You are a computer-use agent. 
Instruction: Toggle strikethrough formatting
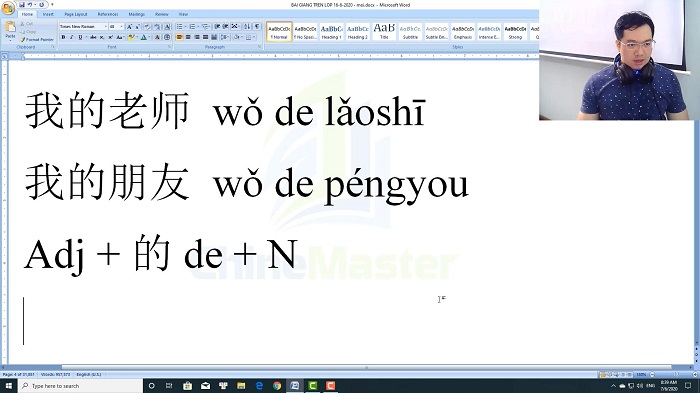(x=93, y=38)
